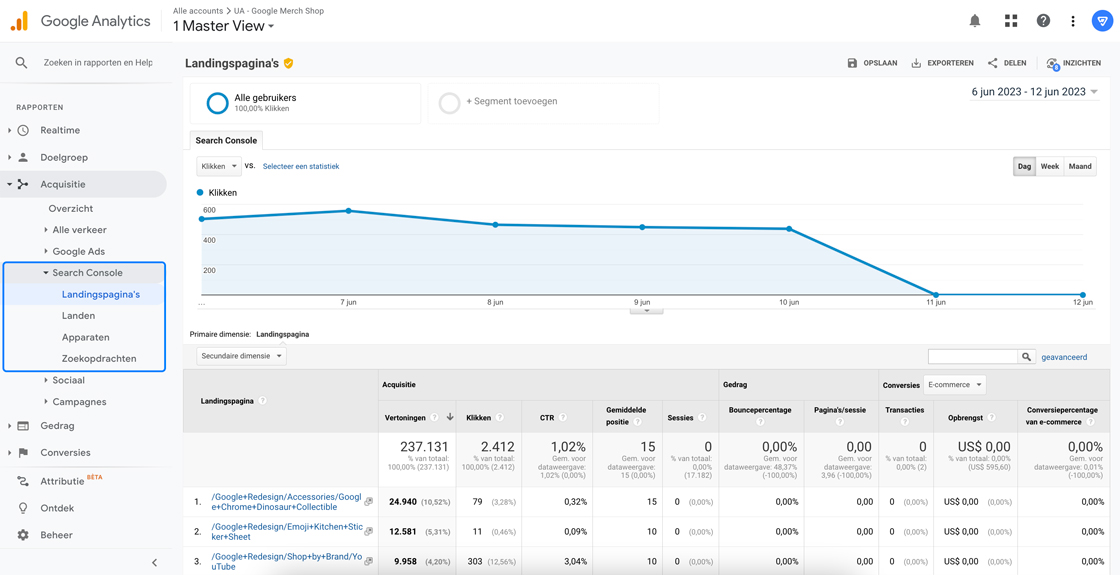Expand Alle verkeer in sidebar

46,230
